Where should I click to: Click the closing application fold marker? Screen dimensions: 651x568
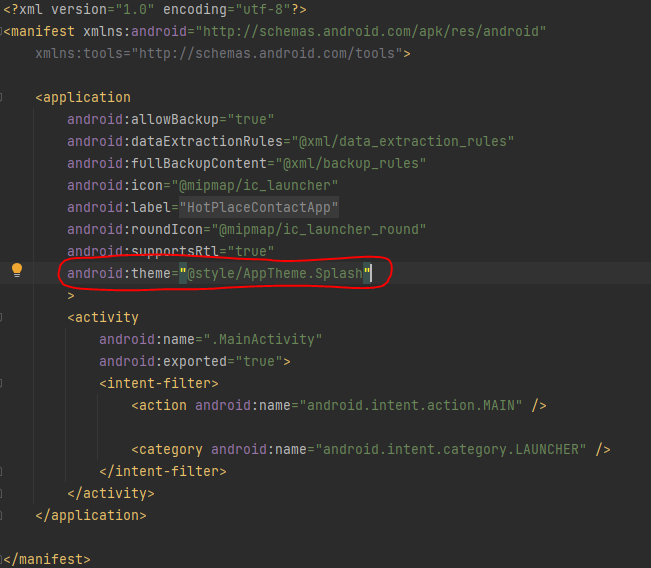pyautogui.click(x=1, y=515)
